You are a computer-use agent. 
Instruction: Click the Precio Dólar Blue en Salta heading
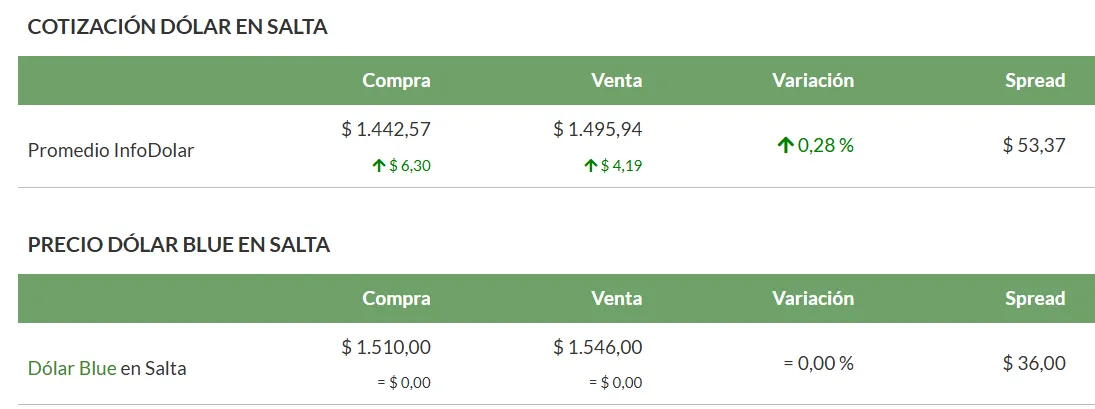click(179, 244)
